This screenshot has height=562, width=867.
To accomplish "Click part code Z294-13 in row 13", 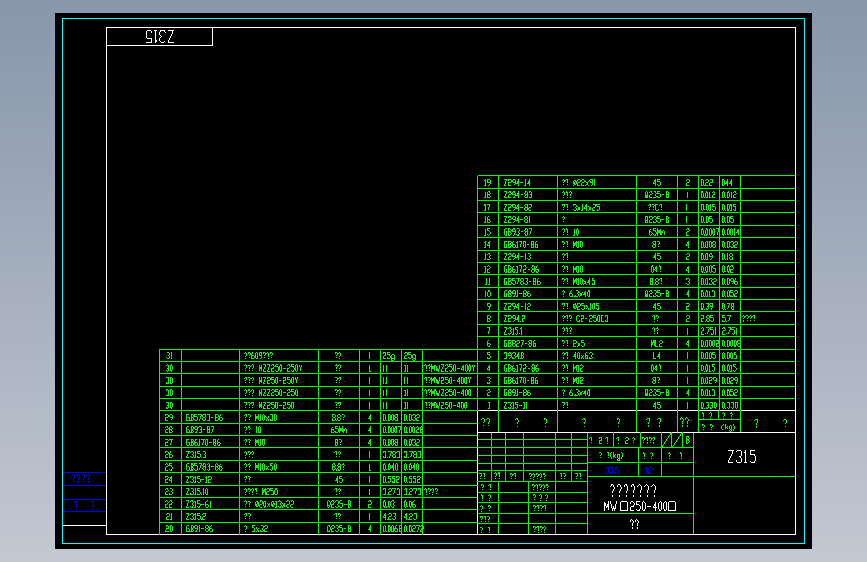I will (517, 257).
